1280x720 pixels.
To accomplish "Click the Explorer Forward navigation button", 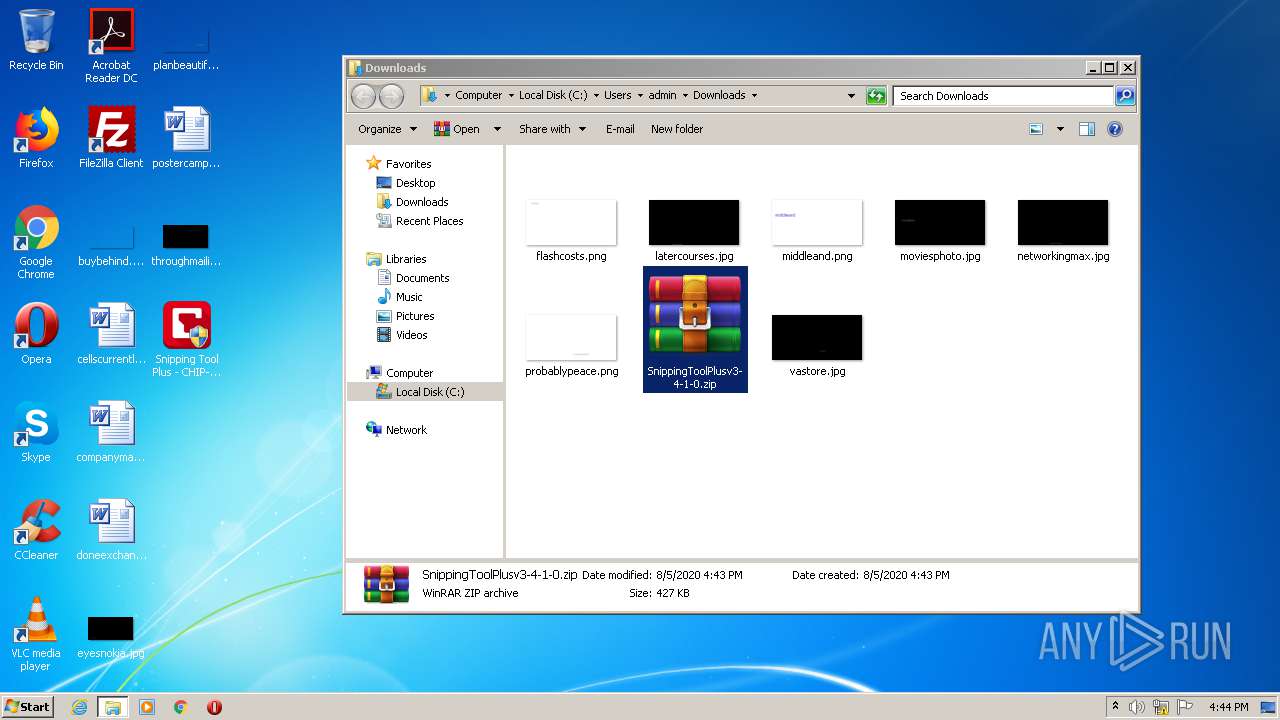I will [x=392, y=96].
